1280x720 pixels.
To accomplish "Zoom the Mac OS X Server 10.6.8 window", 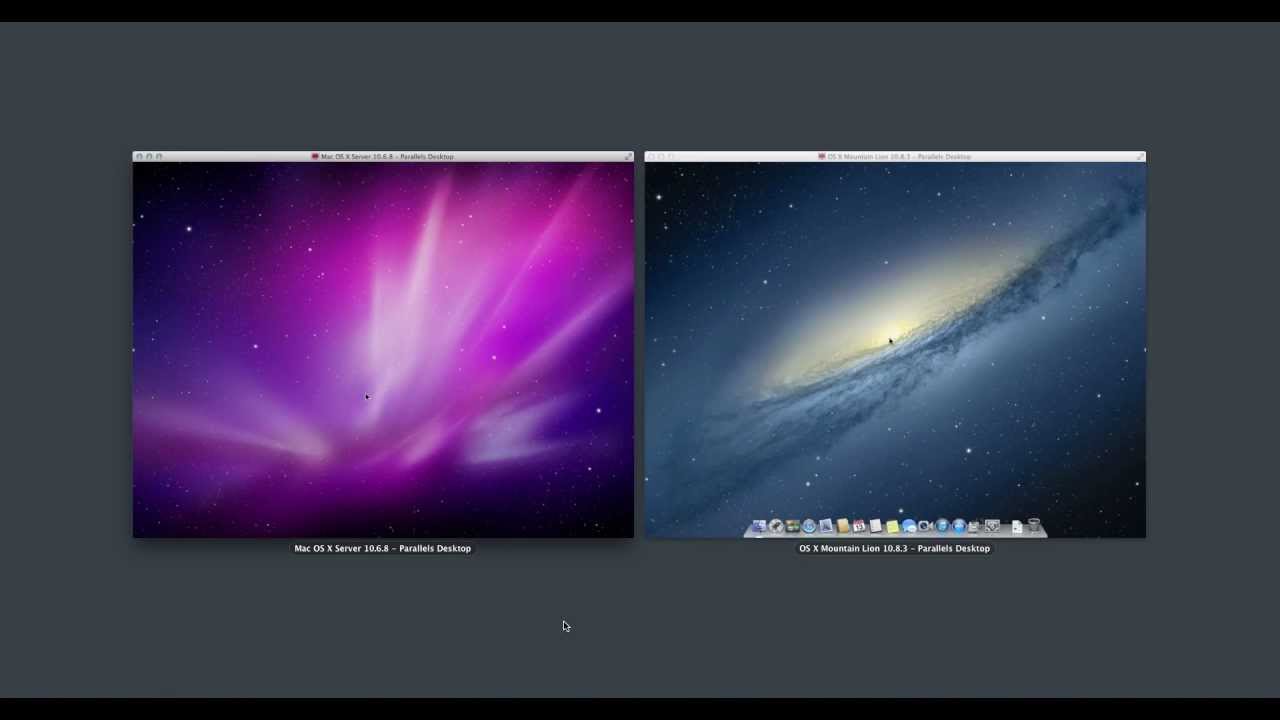I will point(159,156).
